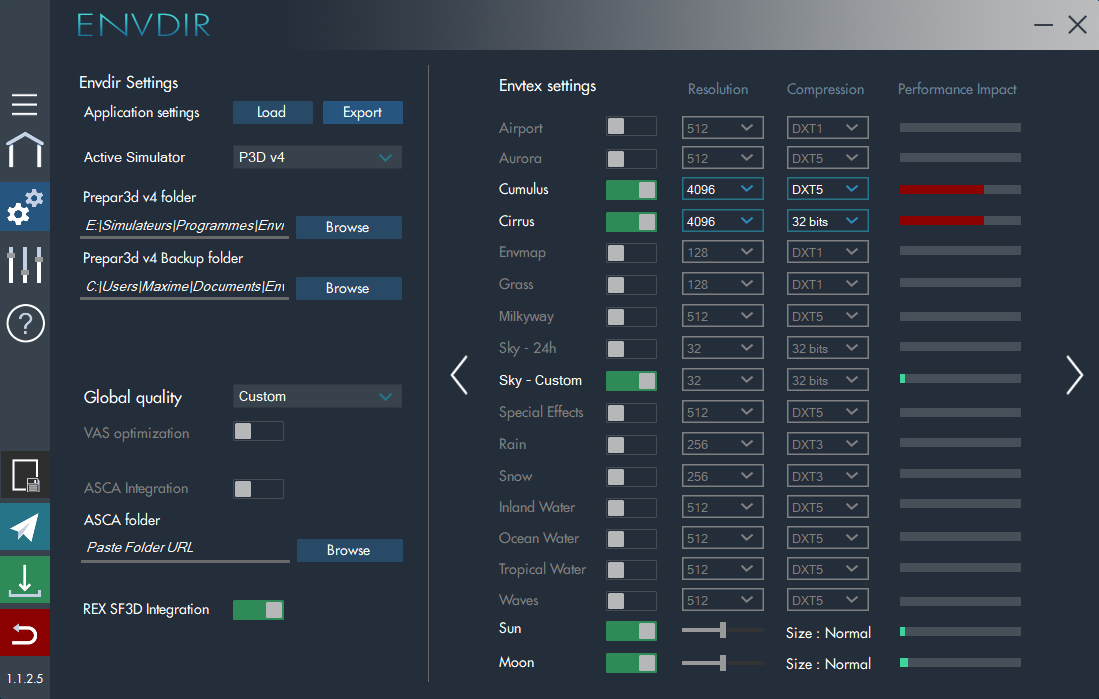Open the mixer sliders icon
Image resolution: width=1099 pixels, height=699 pixels.
click(24, 264)
